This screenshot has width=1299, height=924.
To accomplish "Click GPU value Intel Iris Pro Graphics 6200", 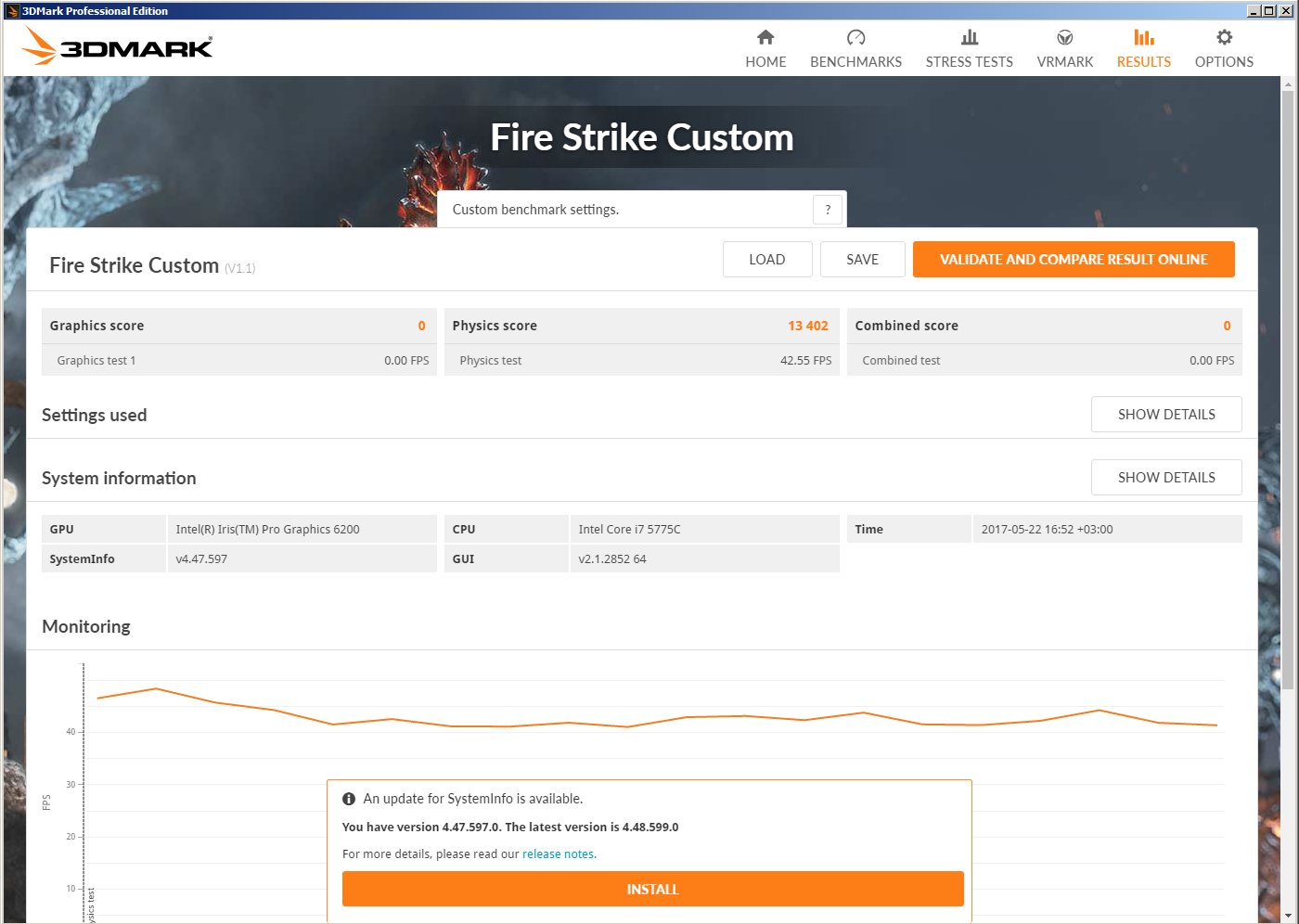I will (x=267, y=530).
